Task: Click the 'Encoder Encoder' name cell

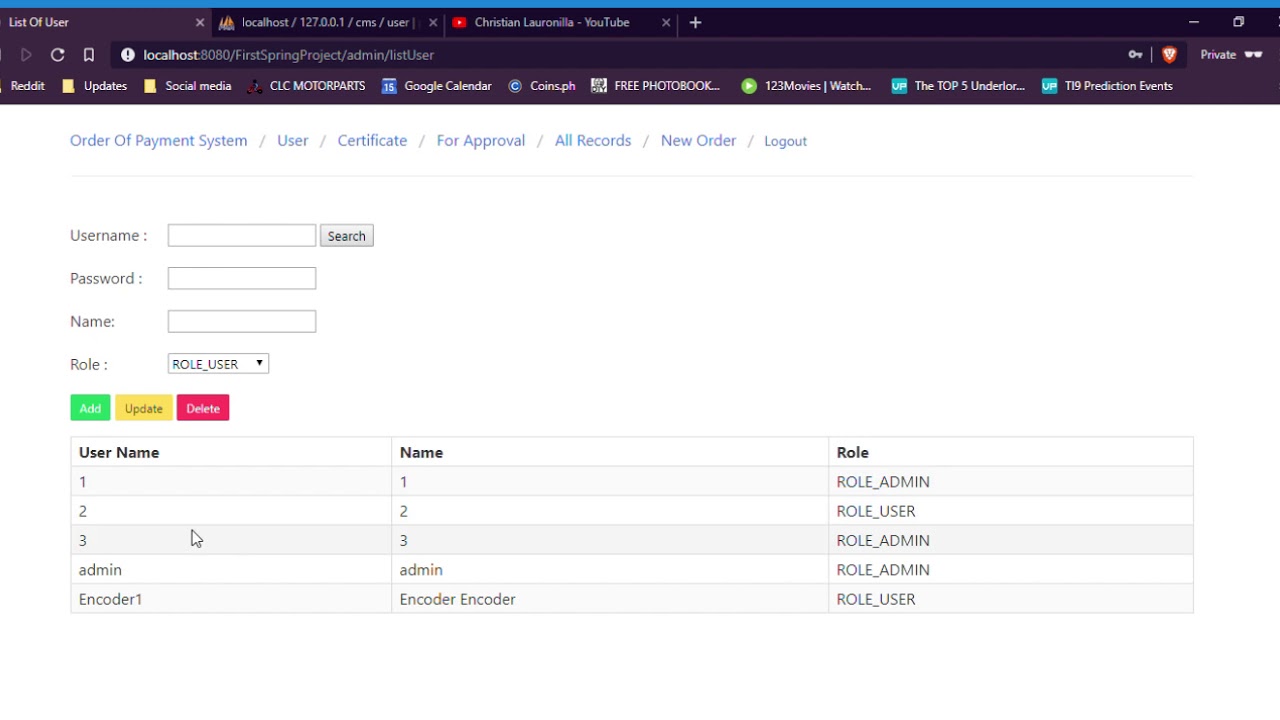Action: [x=610, y=599]
